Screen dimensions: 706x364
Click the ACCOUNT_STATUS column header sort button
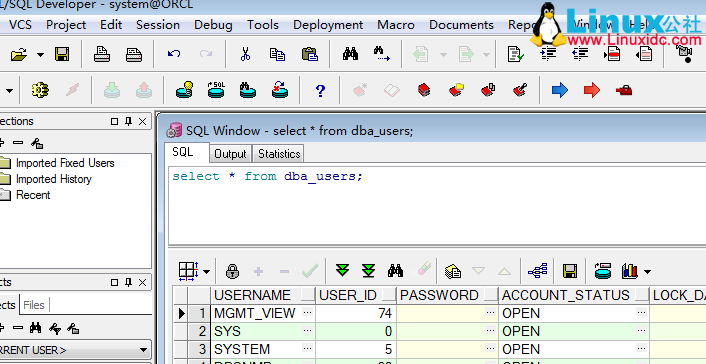[x=642, y=295]
